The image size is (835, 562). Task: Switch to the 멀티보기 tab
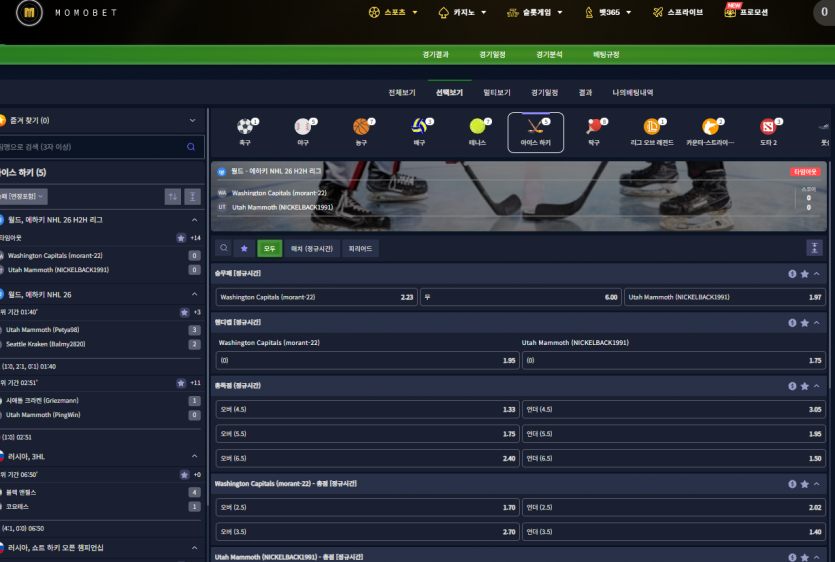497,93
